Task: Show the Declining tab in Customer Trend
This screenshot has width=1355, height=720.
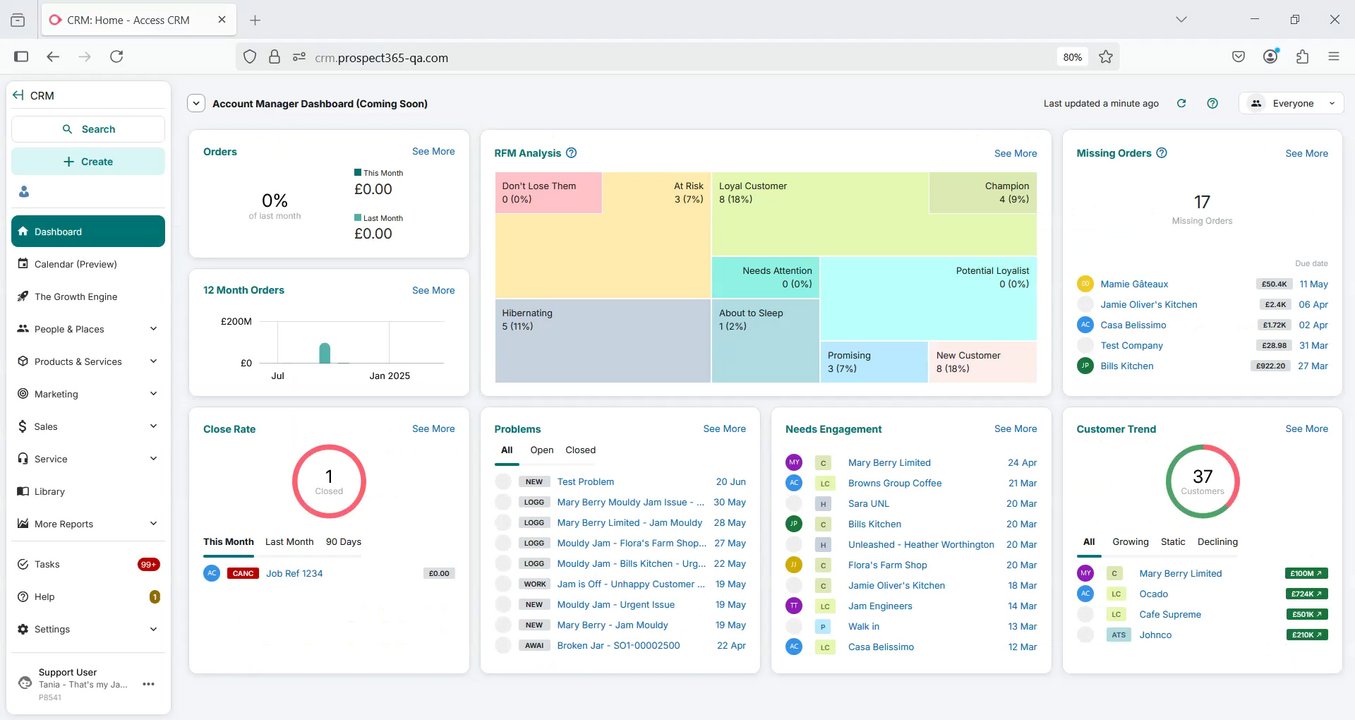Action: click(x=1217, y=542)
